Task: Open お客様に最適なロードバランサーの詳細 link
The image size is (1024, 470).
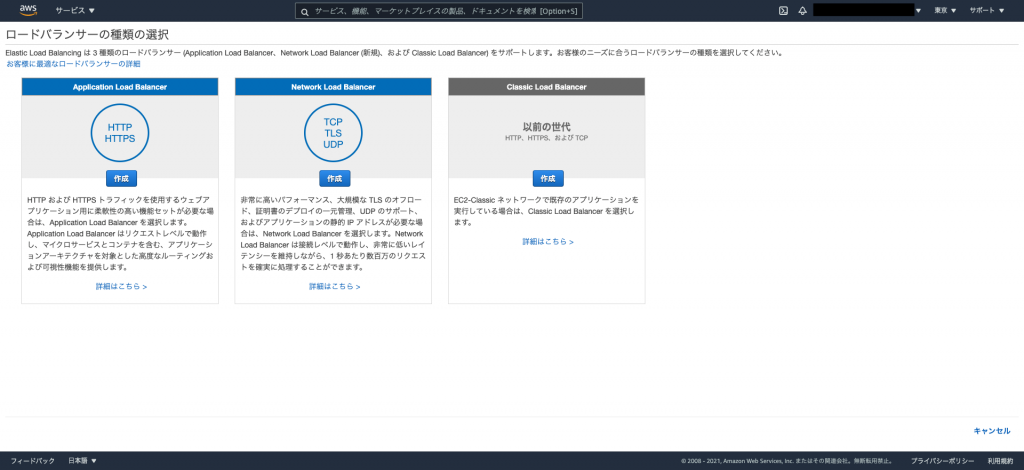Action: pos(73,64)
